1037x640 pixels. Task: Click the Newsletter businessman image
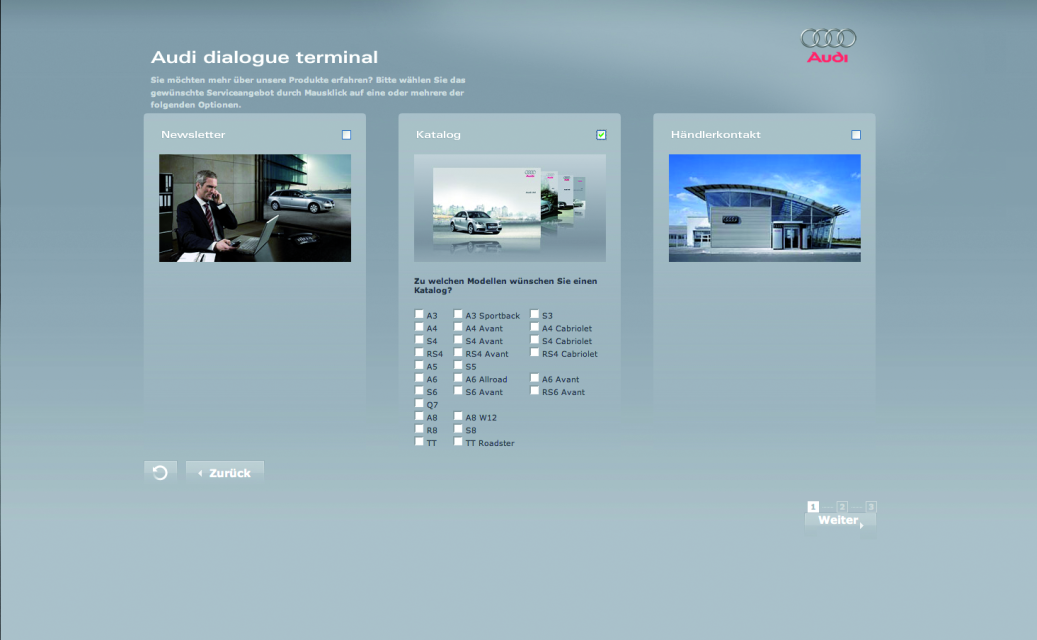click(x=255, y=208)
